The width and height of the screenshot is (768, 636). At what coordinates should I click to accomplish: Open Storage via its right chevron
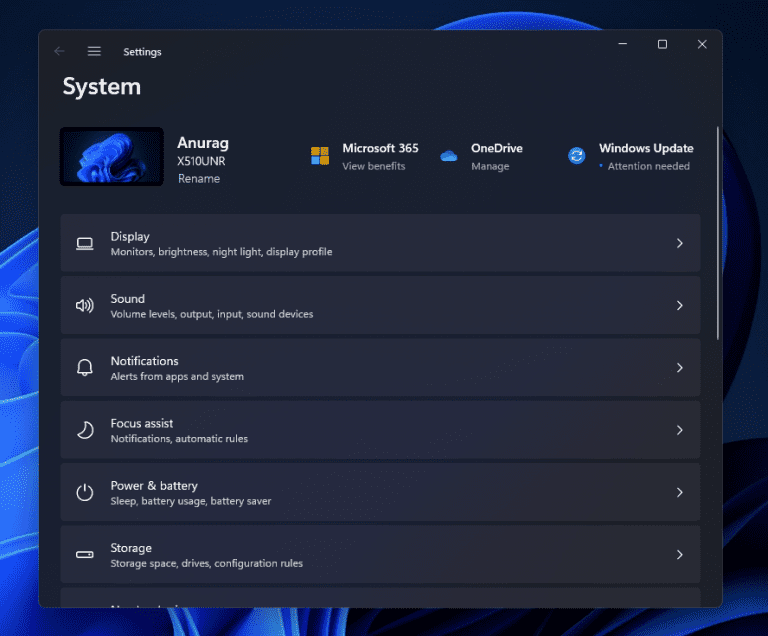[x=680, y=555]
